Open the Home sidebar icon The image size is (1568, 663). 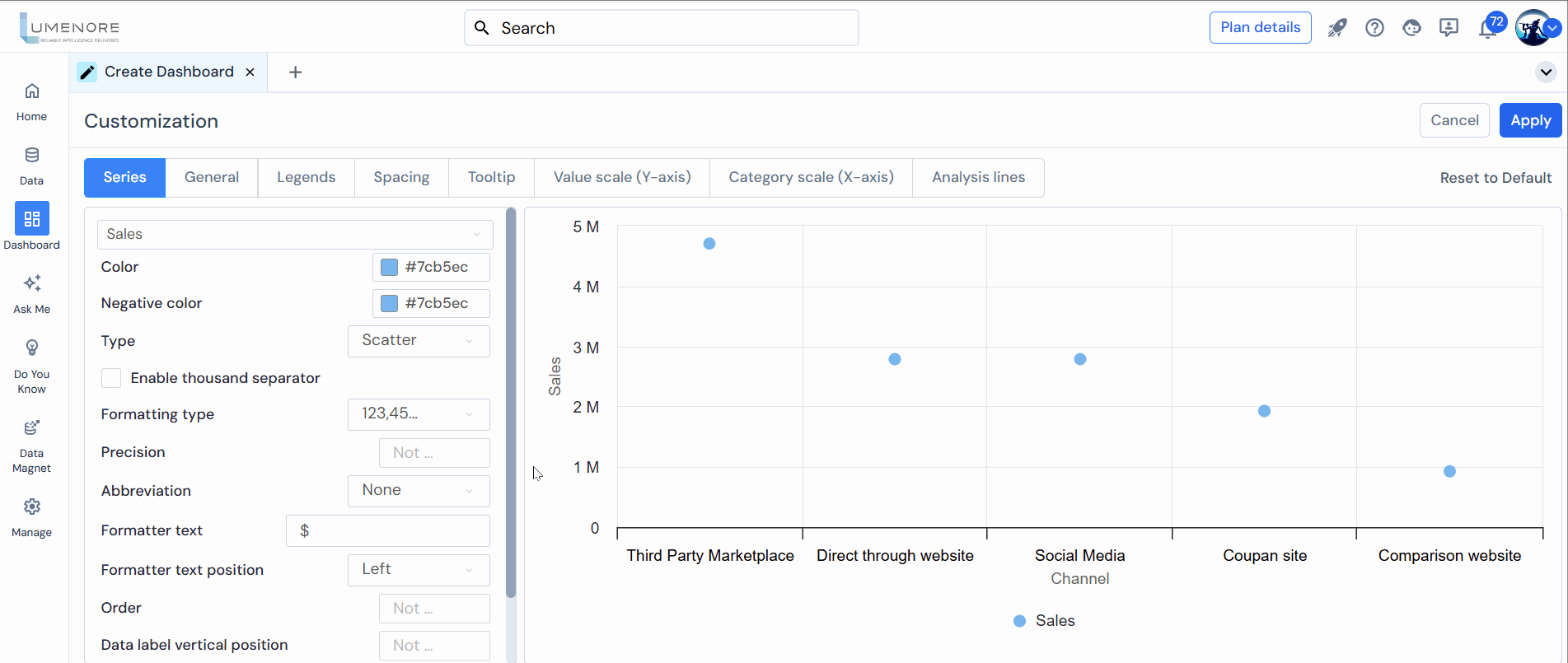click(31, 91)
